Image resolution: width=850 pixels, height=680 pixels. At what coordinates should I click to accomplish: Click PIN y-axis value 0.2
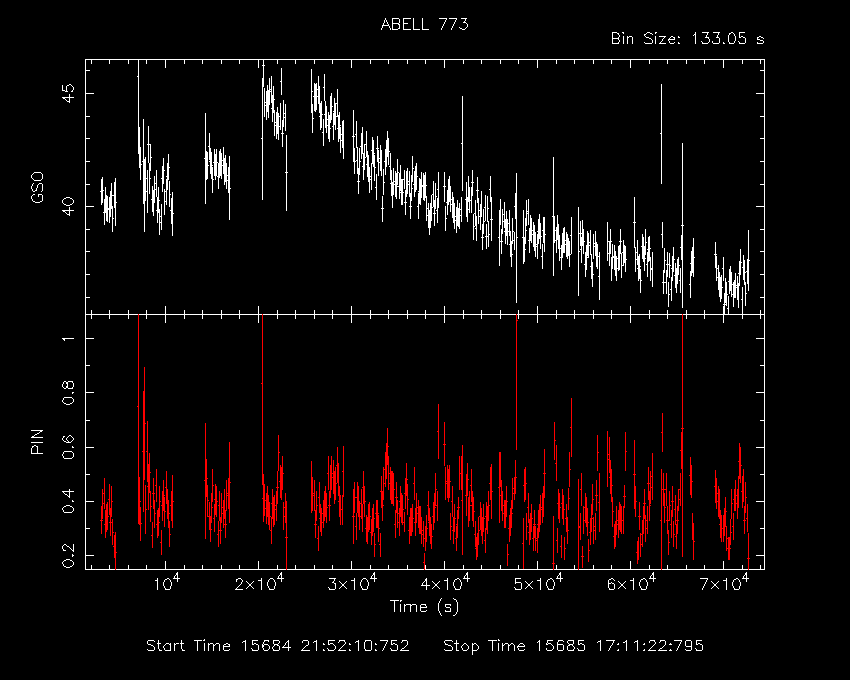coord(69,555)
